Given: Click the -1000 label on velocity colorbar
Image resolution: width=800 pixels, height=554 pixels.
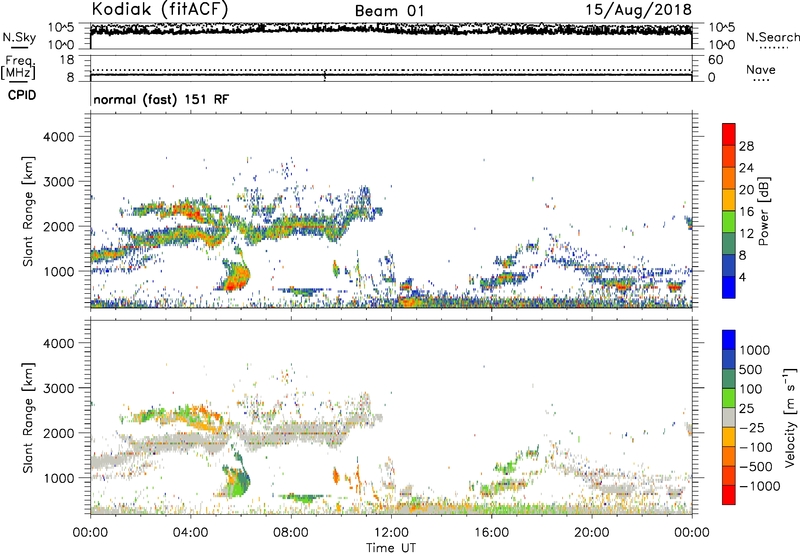Looking at the screenshot, I should pos(760,486).
